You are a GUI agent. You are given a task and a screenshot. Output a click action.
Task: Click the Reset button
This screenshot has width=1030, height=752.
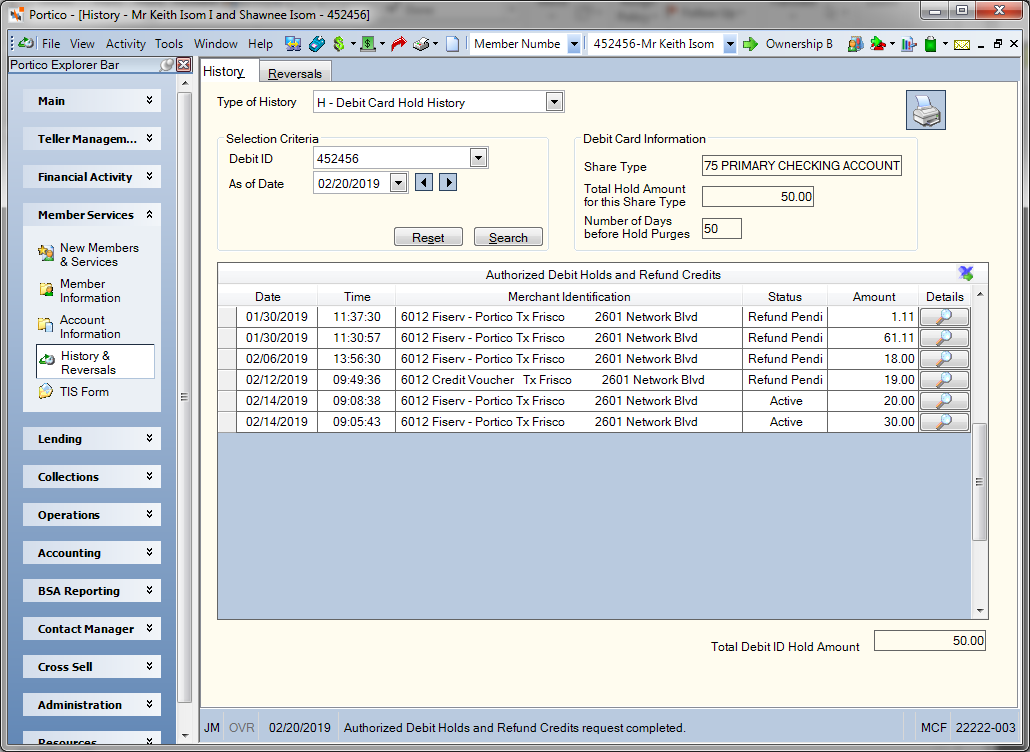pyautogui.click(x=428, y=237)
